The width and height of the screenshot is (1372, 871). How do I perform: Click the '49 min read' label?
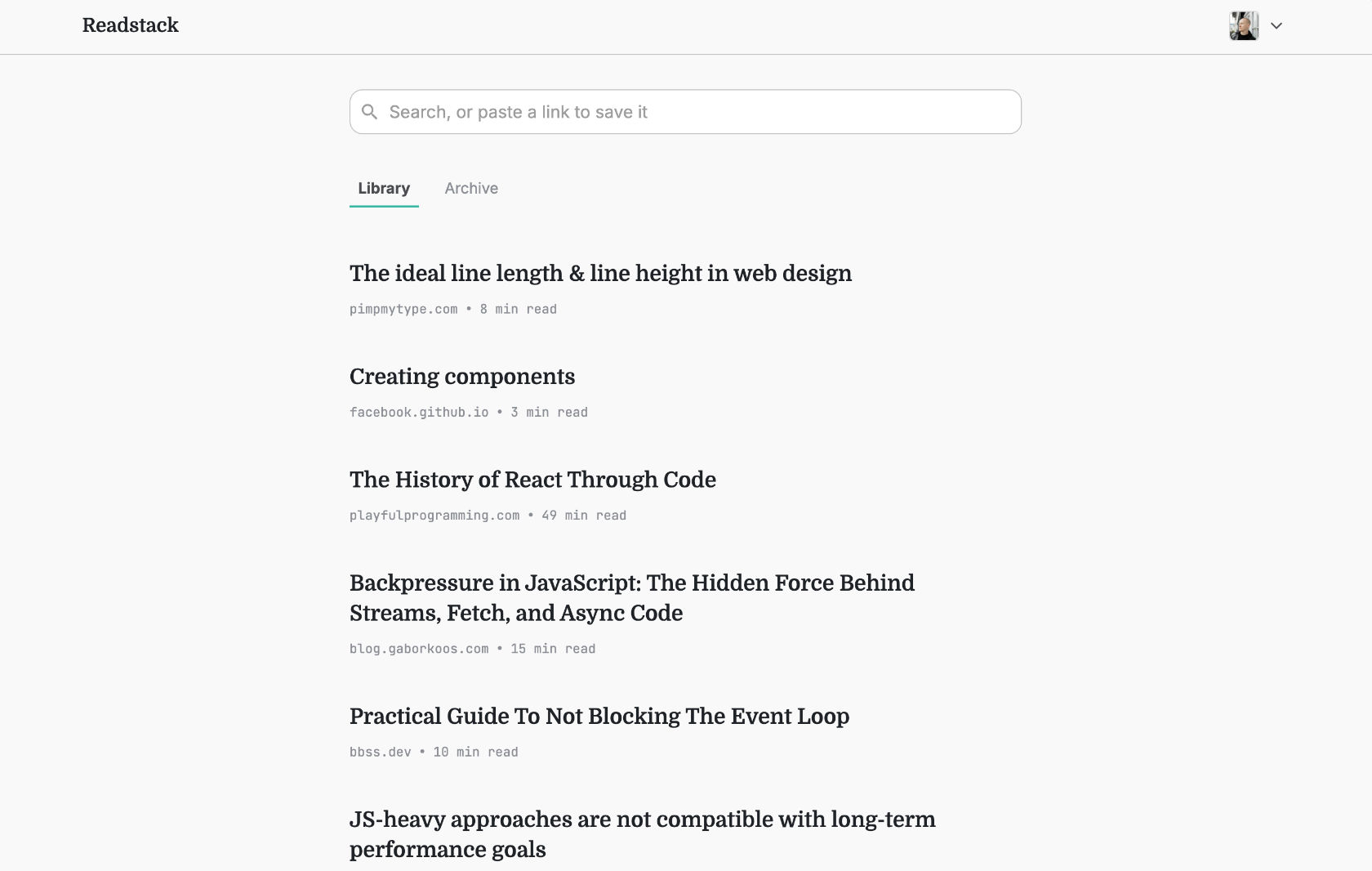(x=584, y=515)
